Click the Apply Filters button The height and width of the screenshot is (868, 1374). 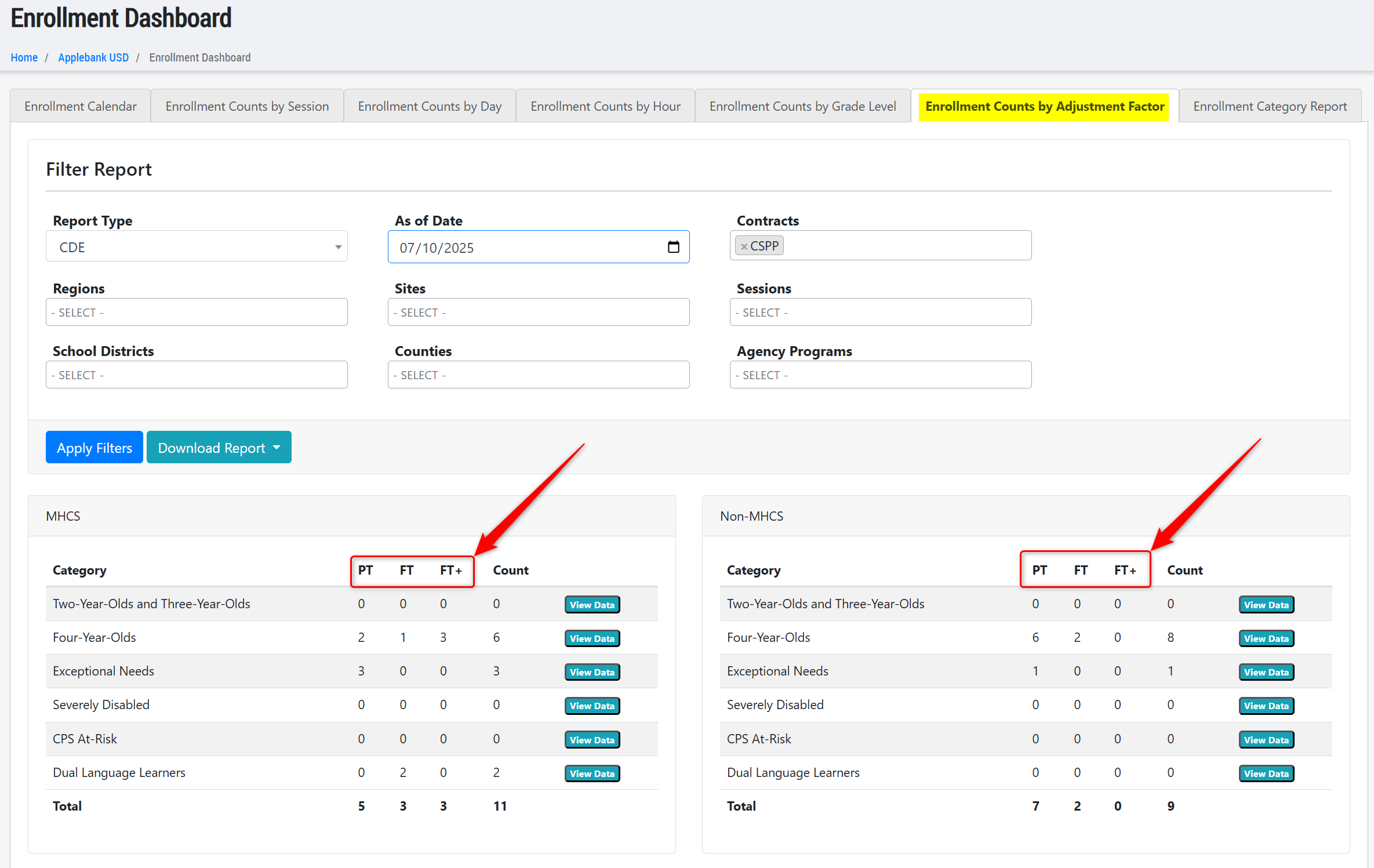click(x=94, y=448)
